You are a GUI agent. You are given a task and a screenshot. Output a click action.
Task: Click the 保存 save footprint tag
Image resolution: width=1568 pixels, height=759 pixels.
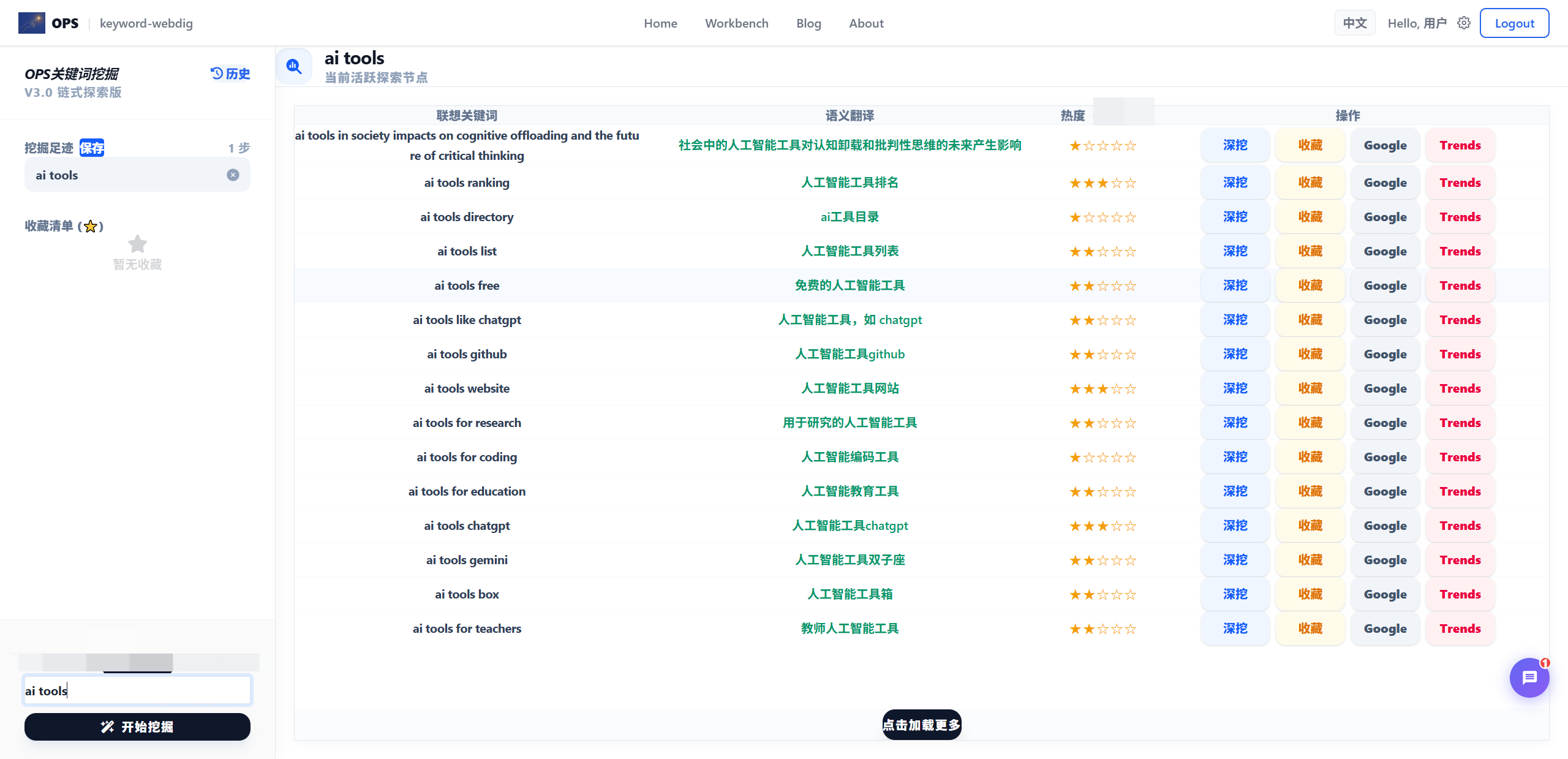(92, 148)
